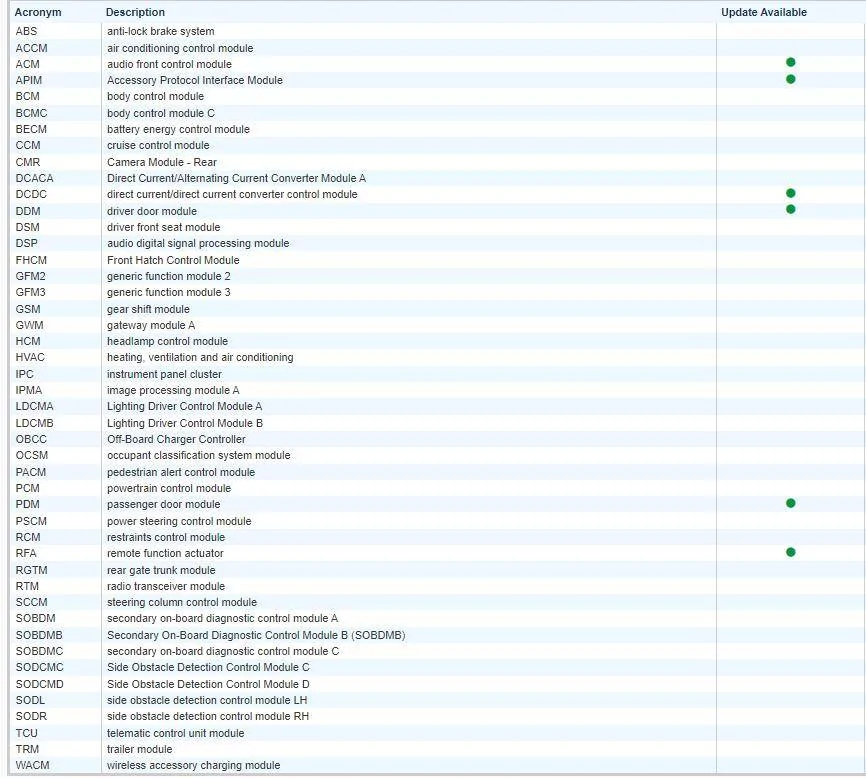Select the ABS anti-lock brake system row
The width and height of the screenshot is (866, 778).
click(160, 32)
